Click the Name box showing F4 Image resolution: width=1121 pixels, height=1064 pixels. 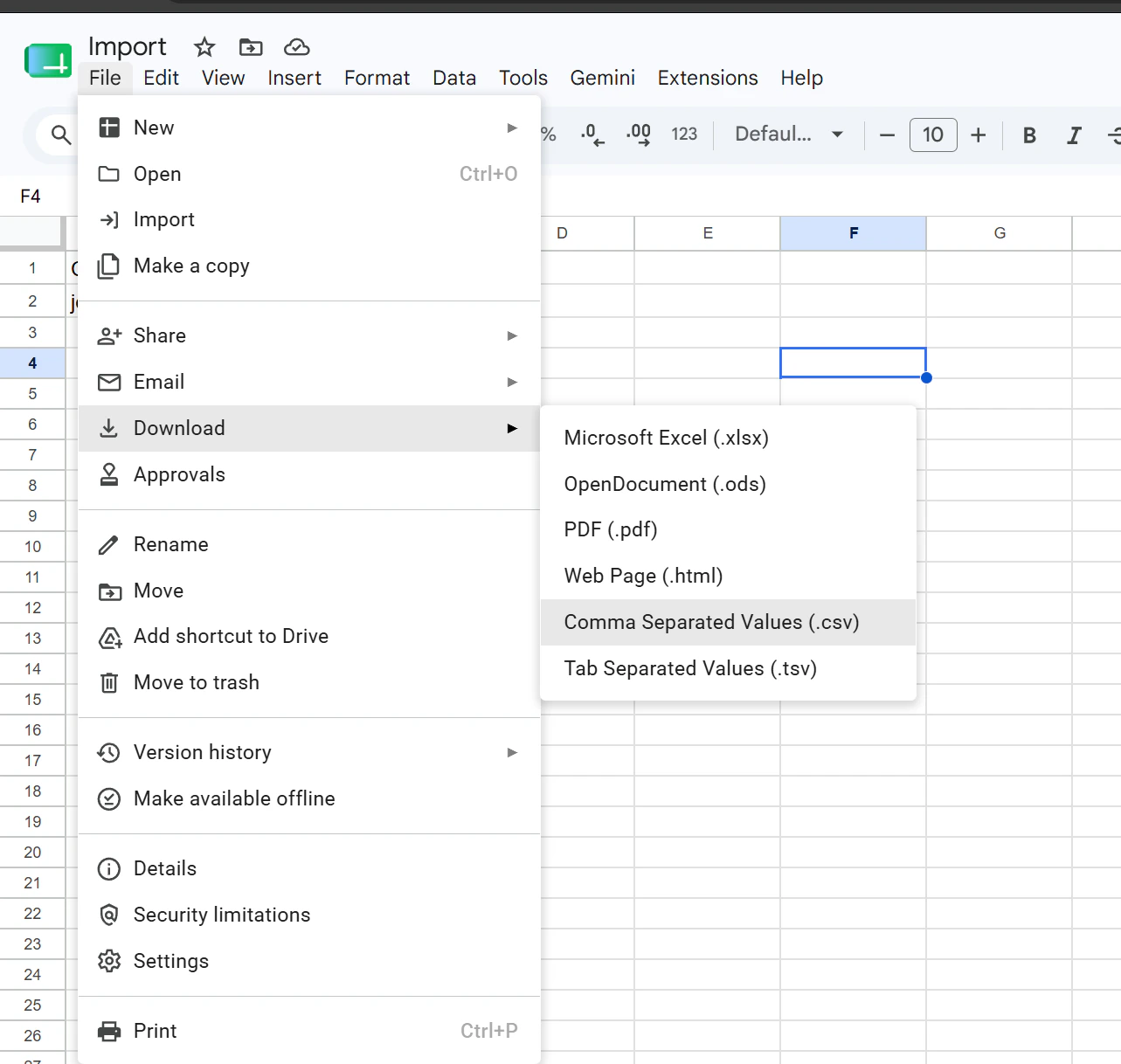pyautogui.click(x=31, y=196)
